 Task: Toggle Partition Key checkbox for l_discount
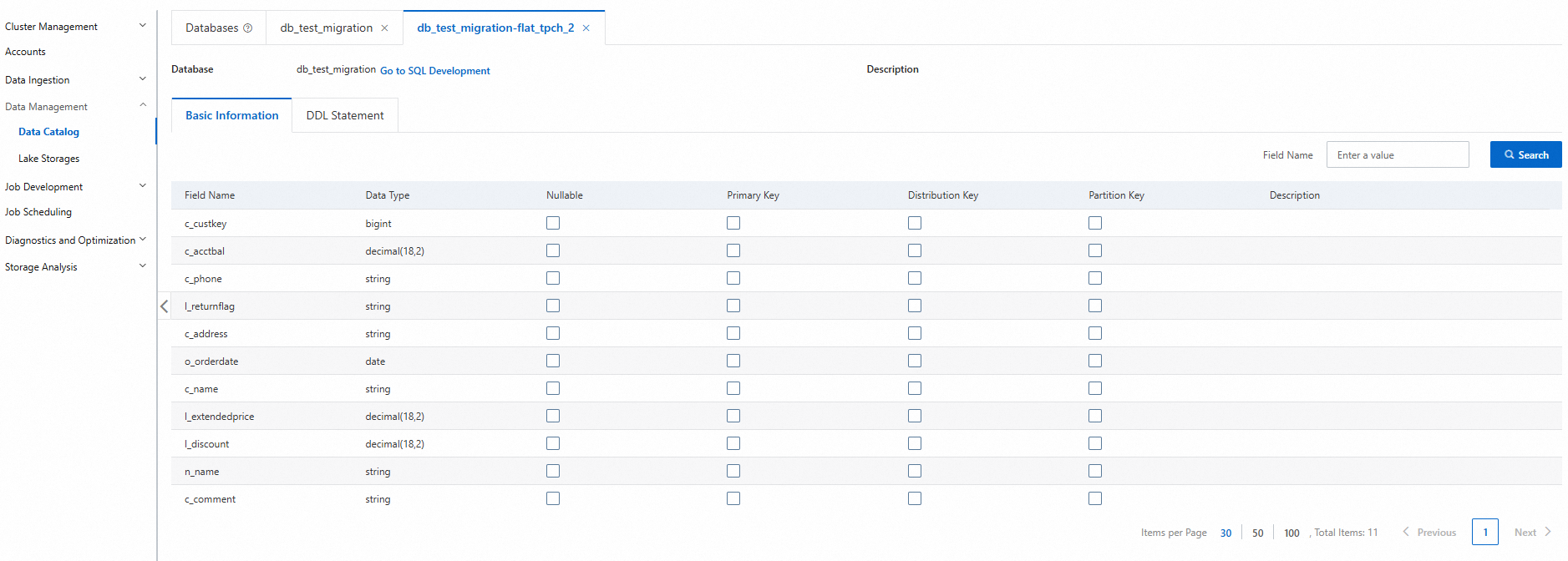tap(1095, 443)
